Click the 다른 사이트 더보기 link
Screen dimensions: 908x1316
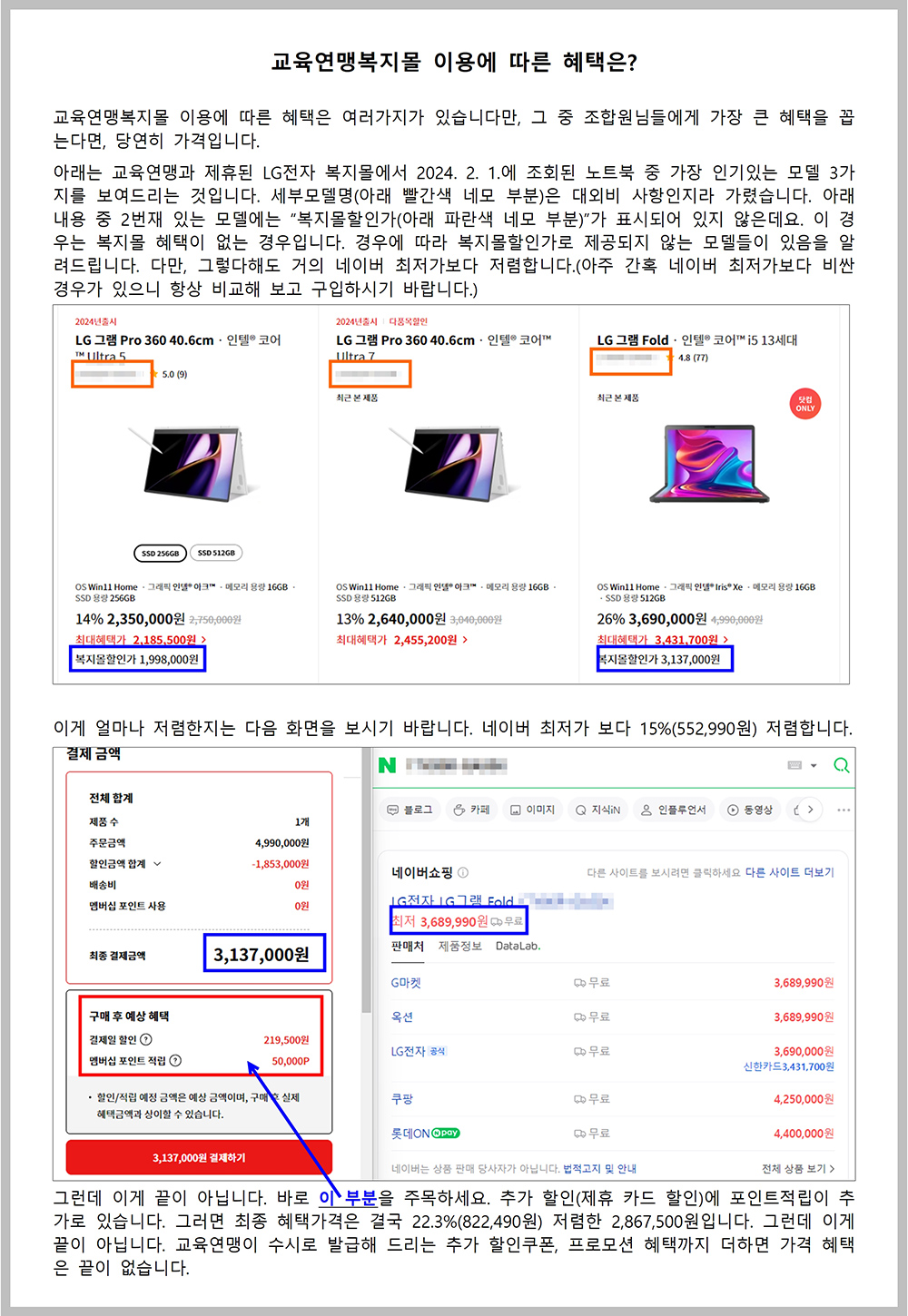[789, 872]
